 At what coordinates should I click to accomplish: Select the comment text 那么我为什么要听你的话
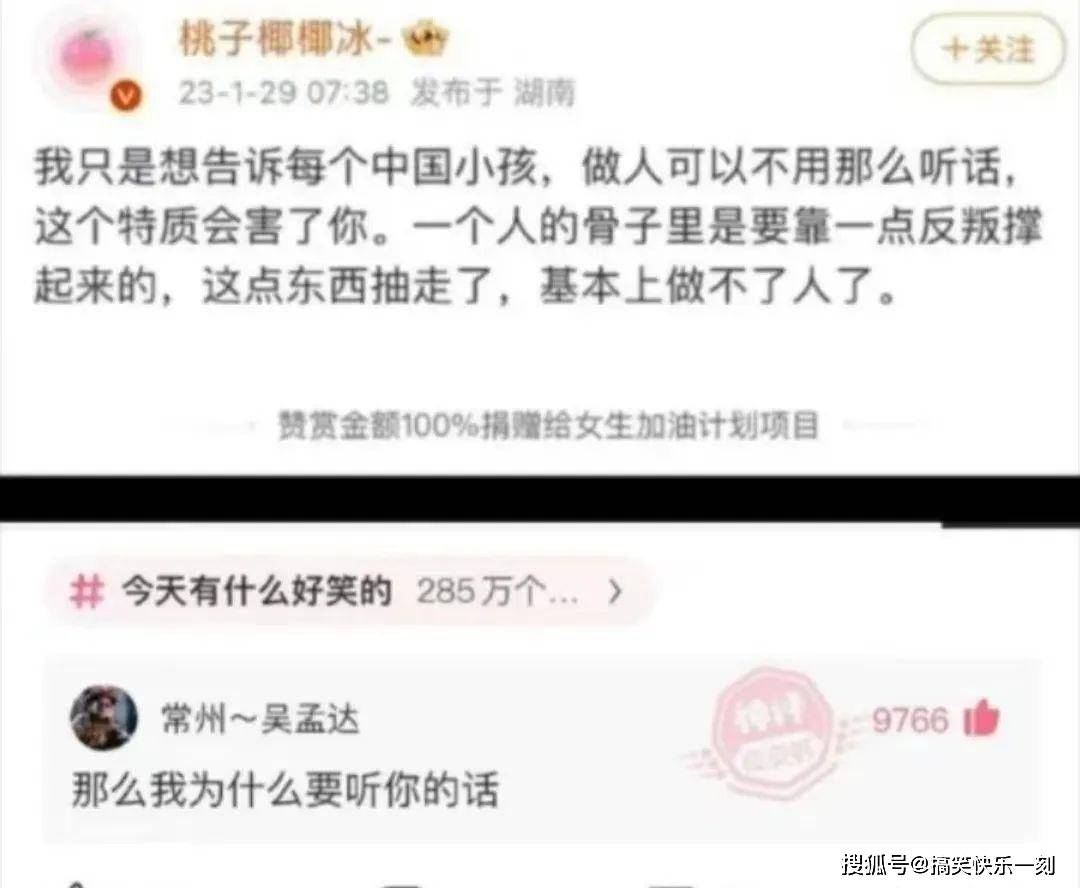285,789
